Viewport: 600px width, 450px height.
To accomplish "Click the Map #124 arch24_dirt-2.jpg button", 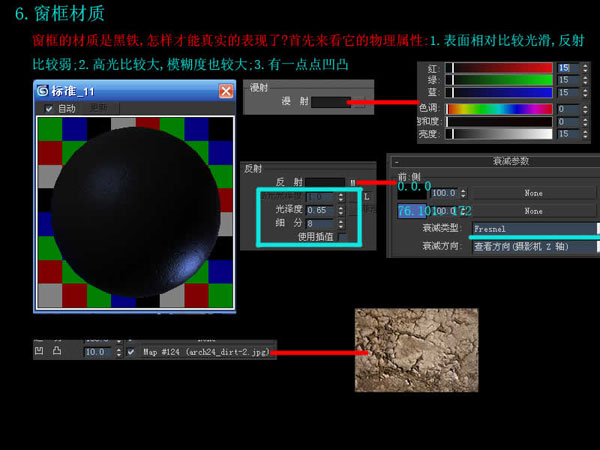I will [x=203, y=352].
